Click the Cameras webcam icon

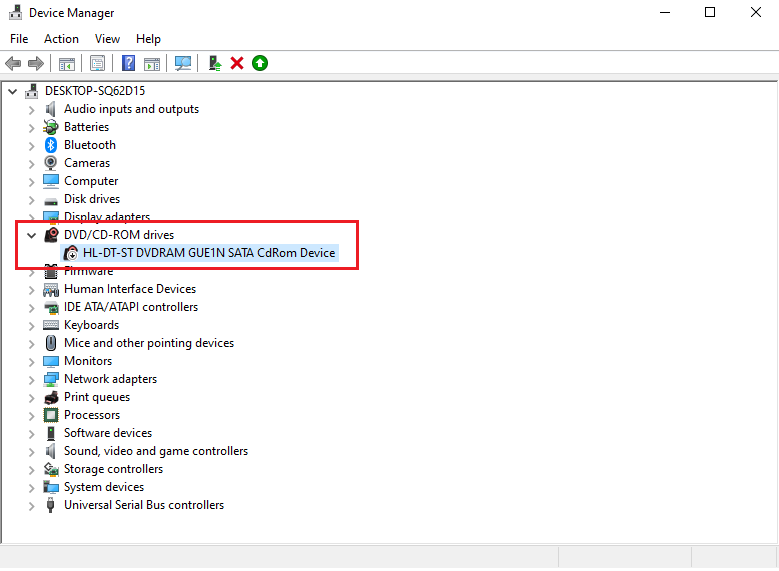51,163
